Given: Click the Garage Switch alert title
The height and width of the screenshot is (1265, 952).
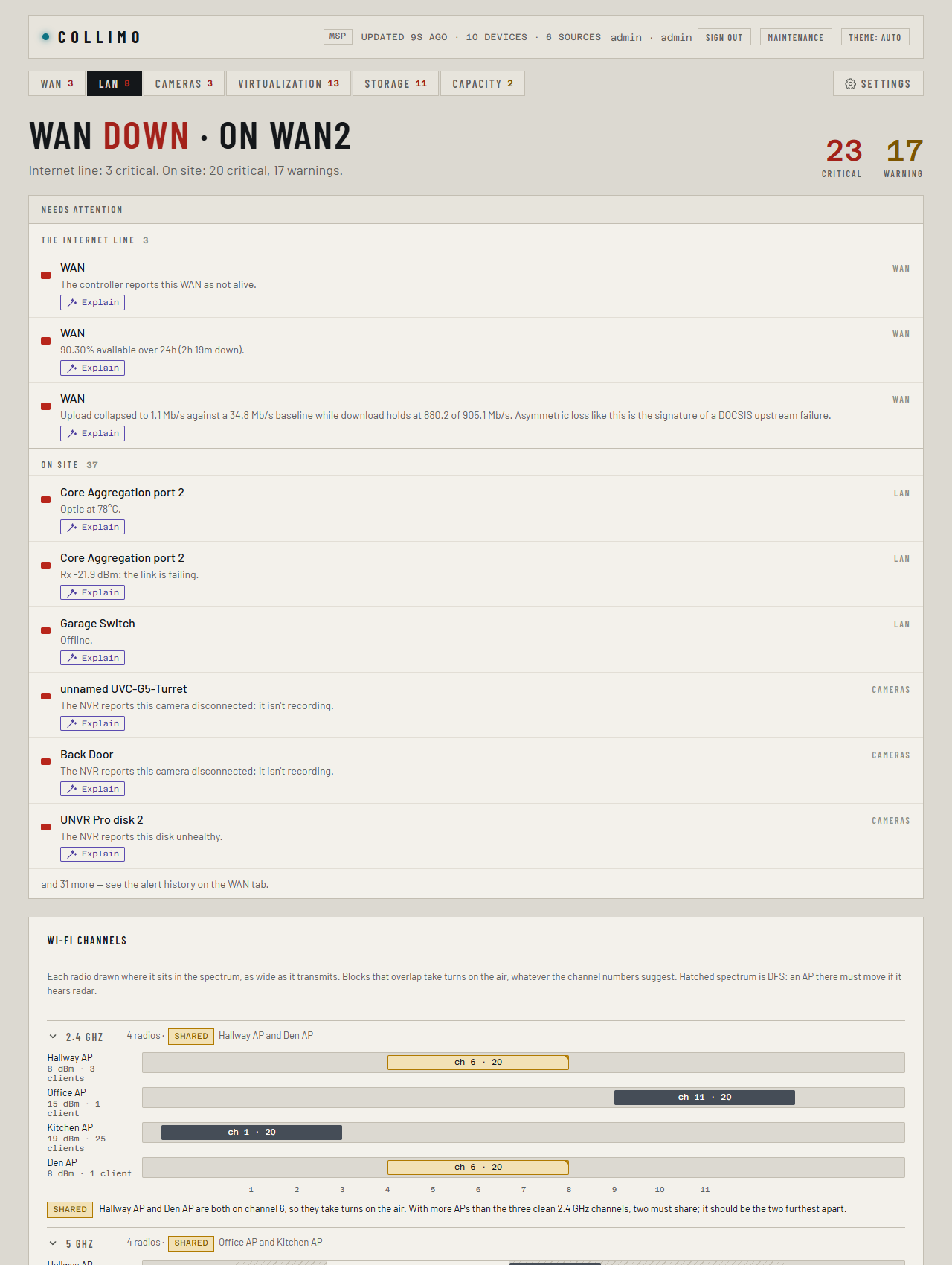Looking at the screenshot, I should pos(97,624).
